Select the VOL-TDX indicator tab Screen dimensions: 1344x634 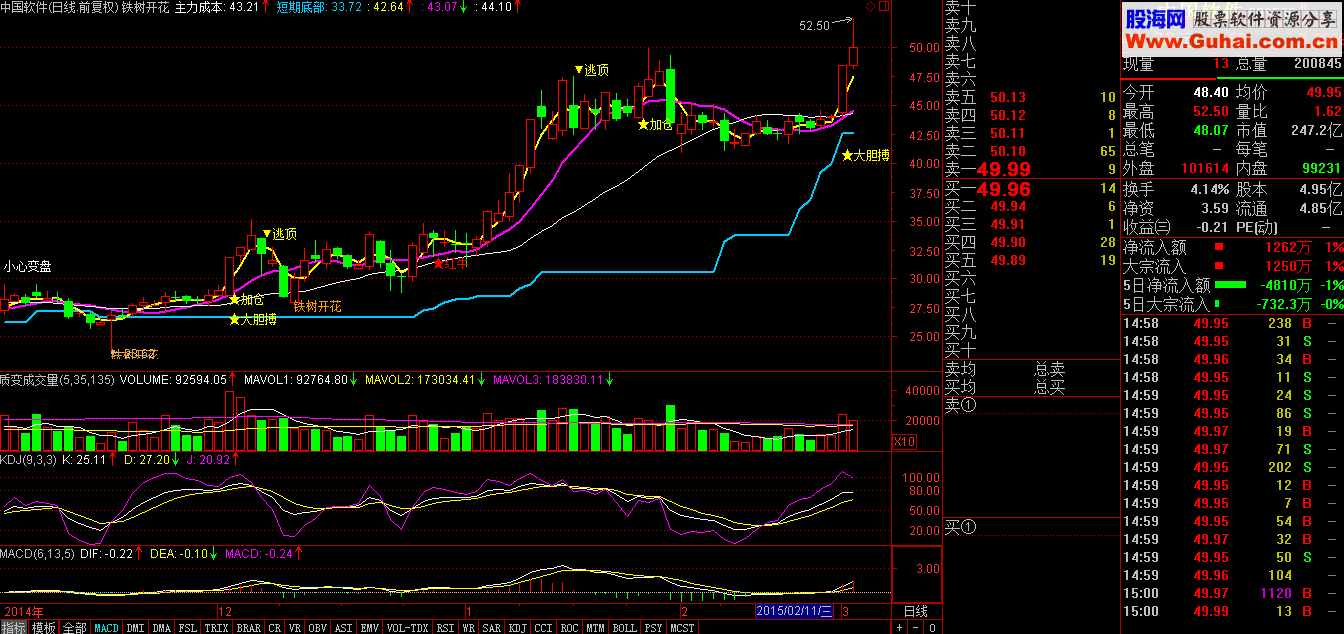pyautogui.click(x=407, y=627)
